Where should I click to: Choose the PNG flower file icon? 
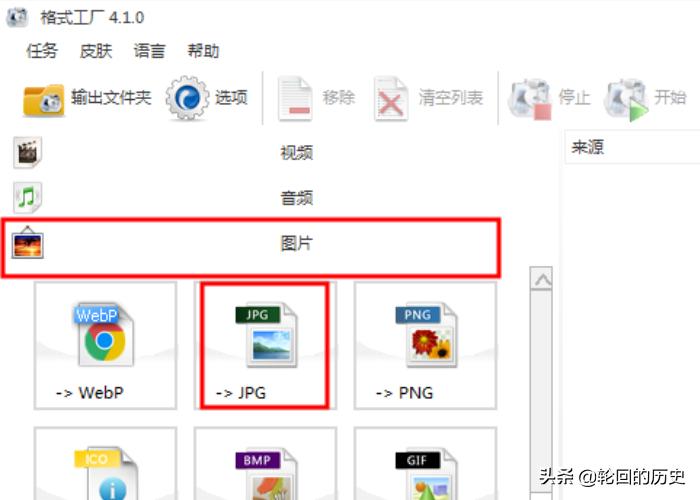pyautogui.click(x=426, y=335)
